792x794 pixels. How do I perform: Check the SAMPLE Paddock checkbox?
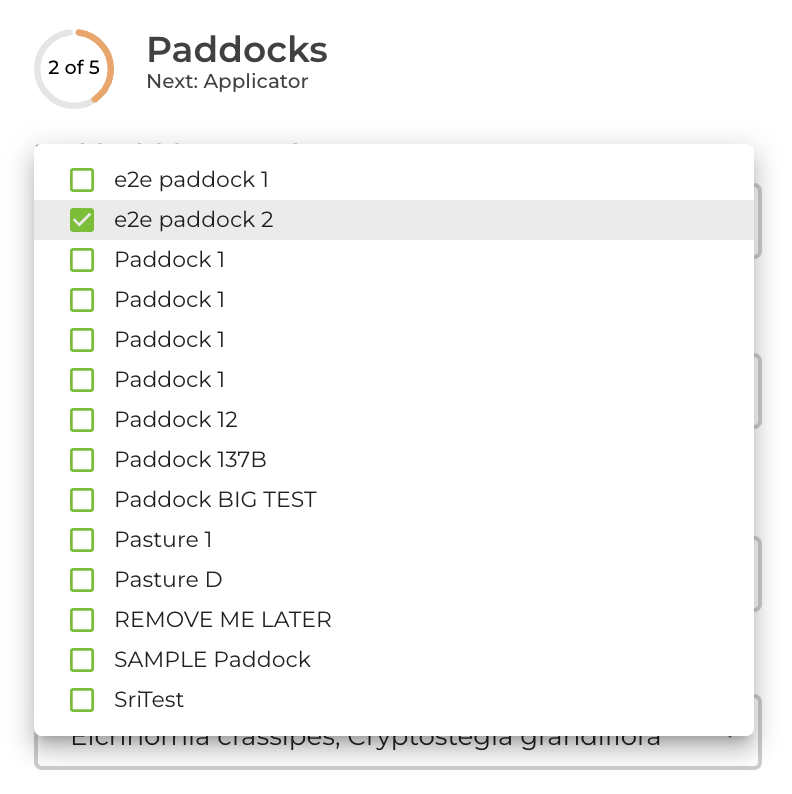pos(82,660)
